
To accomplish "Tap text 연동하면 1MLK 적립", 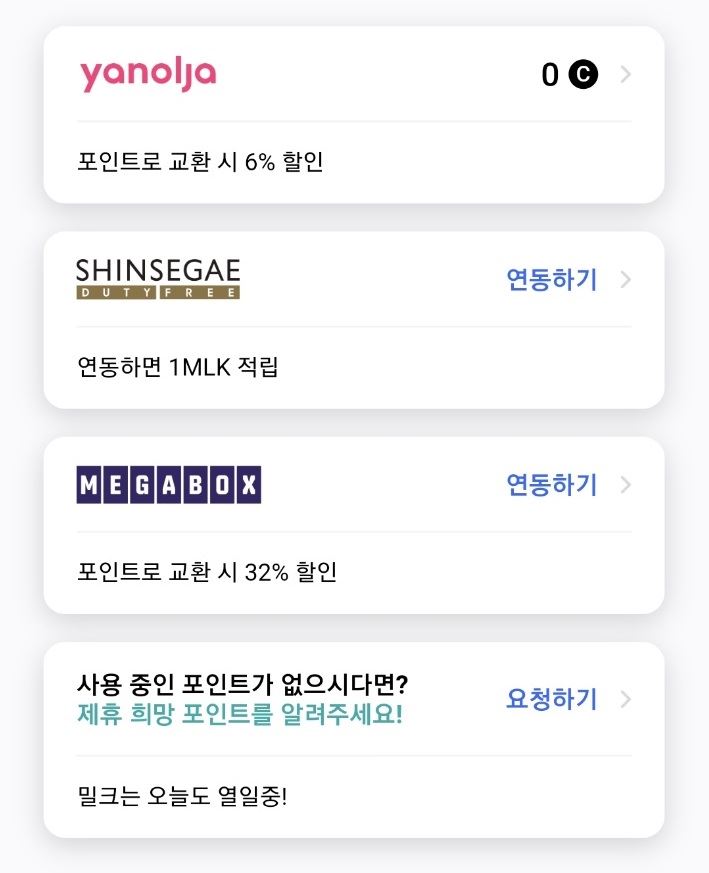I will pos(178,367).
